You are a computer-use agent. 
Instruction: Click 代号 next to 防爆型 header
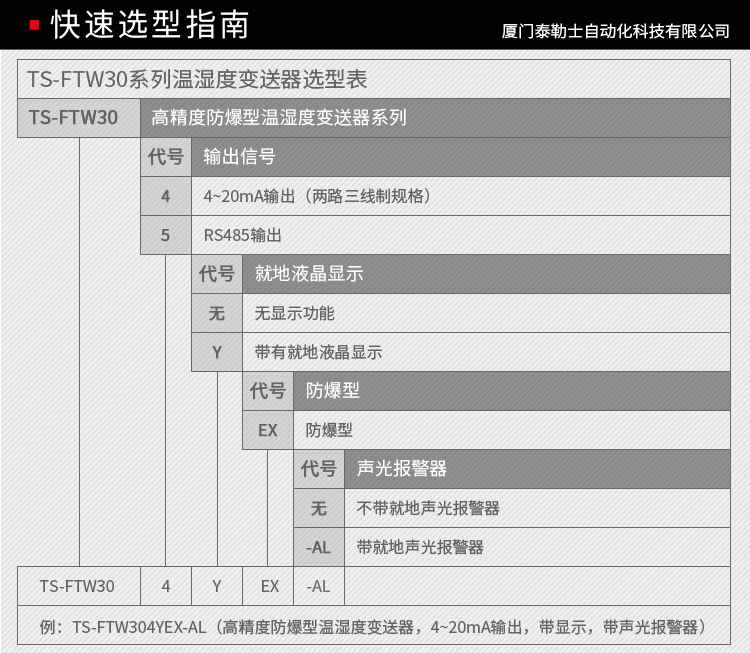pos(268,391)
